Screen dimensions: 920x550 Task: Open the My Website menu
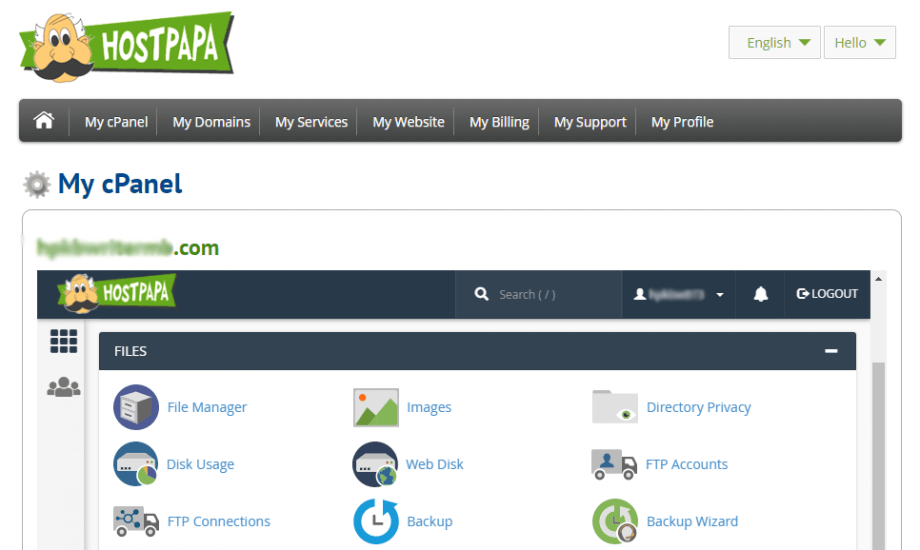(x=408, y=122)
